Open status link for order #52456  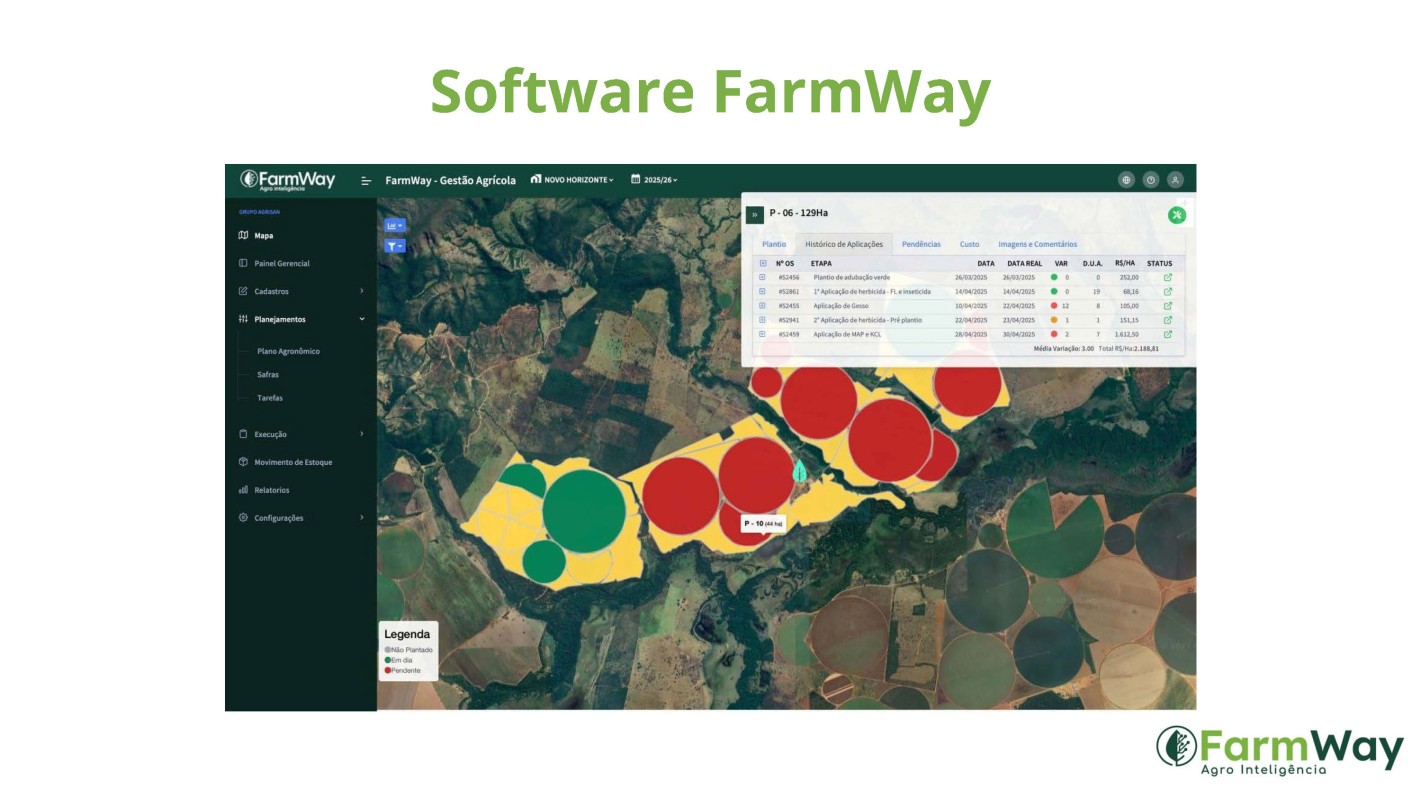tap(1167, 278)
